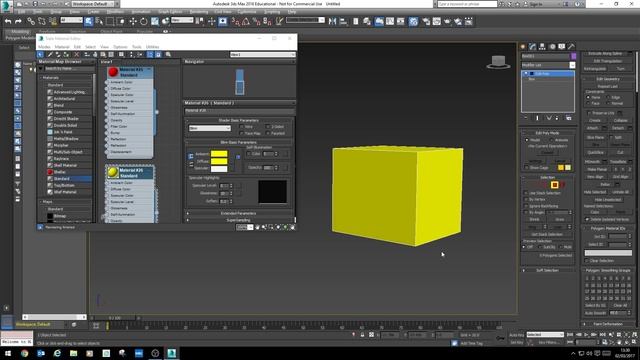Open the Rendering menu in the main menu bar

[x=199, y=12]
